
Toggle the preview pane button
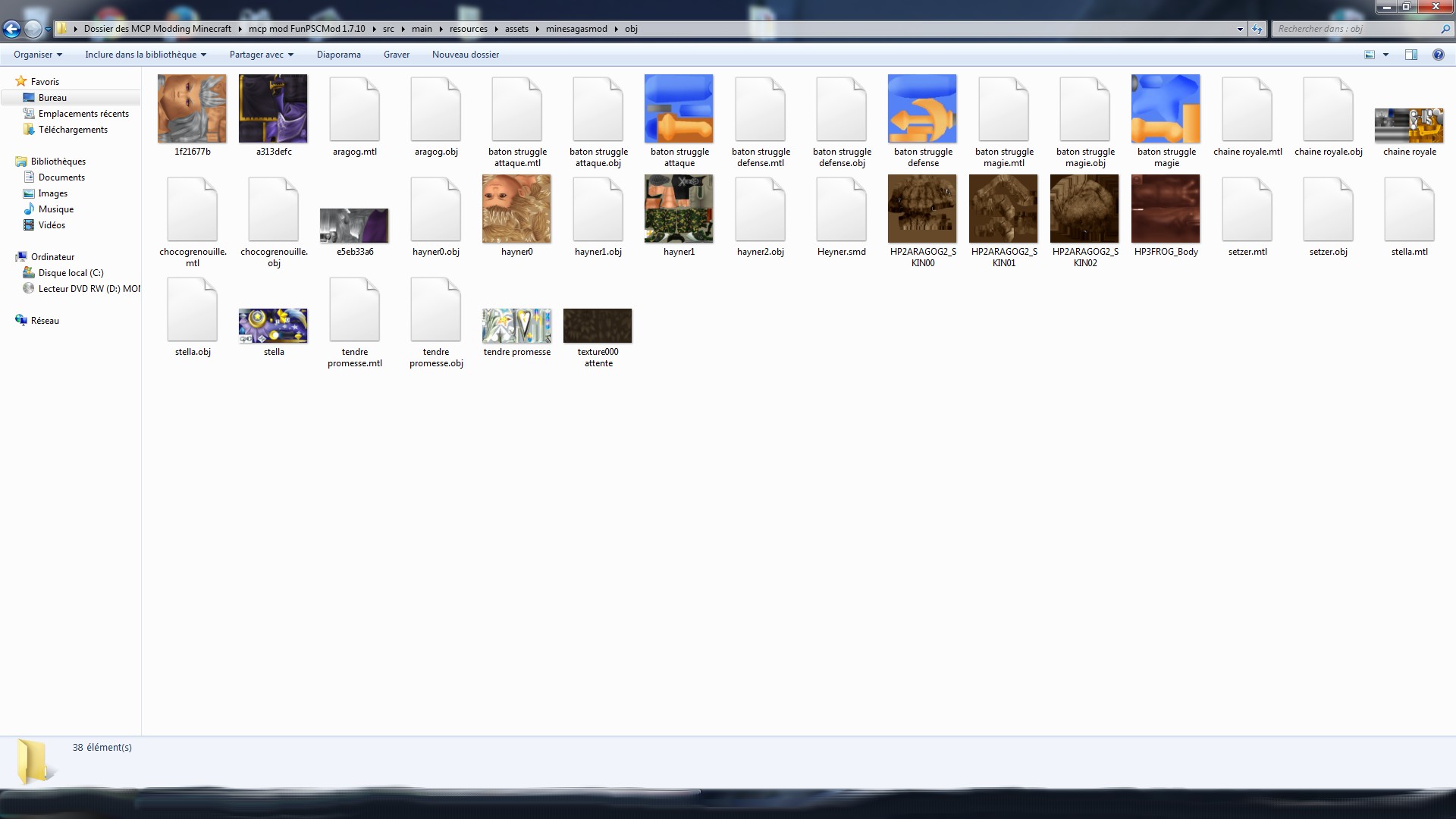1411,55
